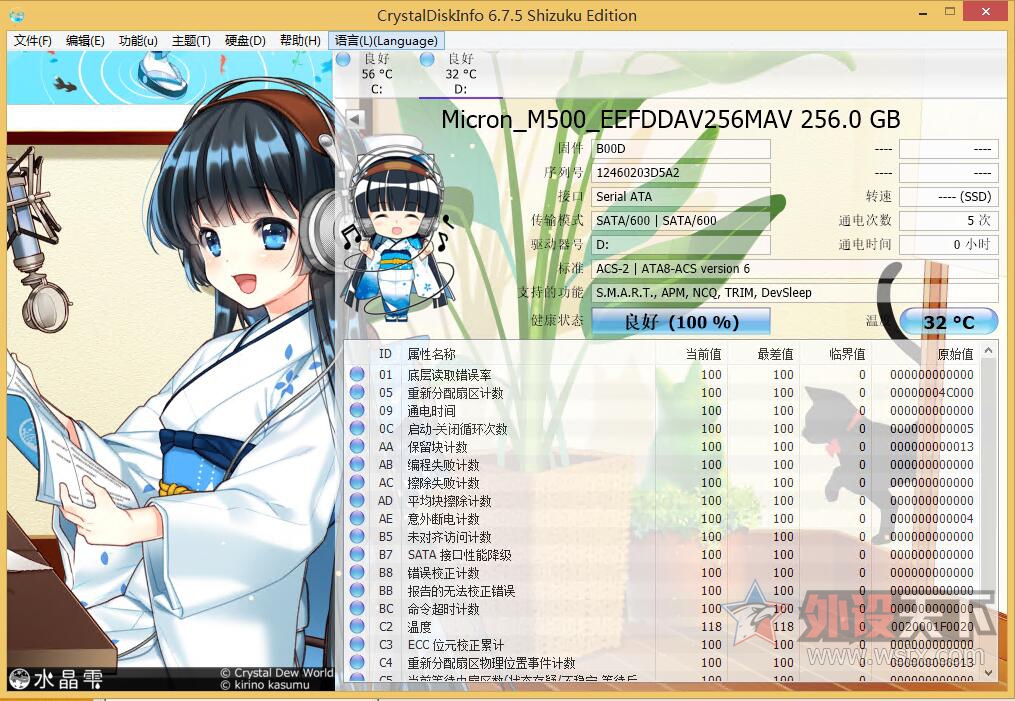The image size is (1015, 701).
Task: Click the previous disk arrow button
Action: click(x=355, y=119)
